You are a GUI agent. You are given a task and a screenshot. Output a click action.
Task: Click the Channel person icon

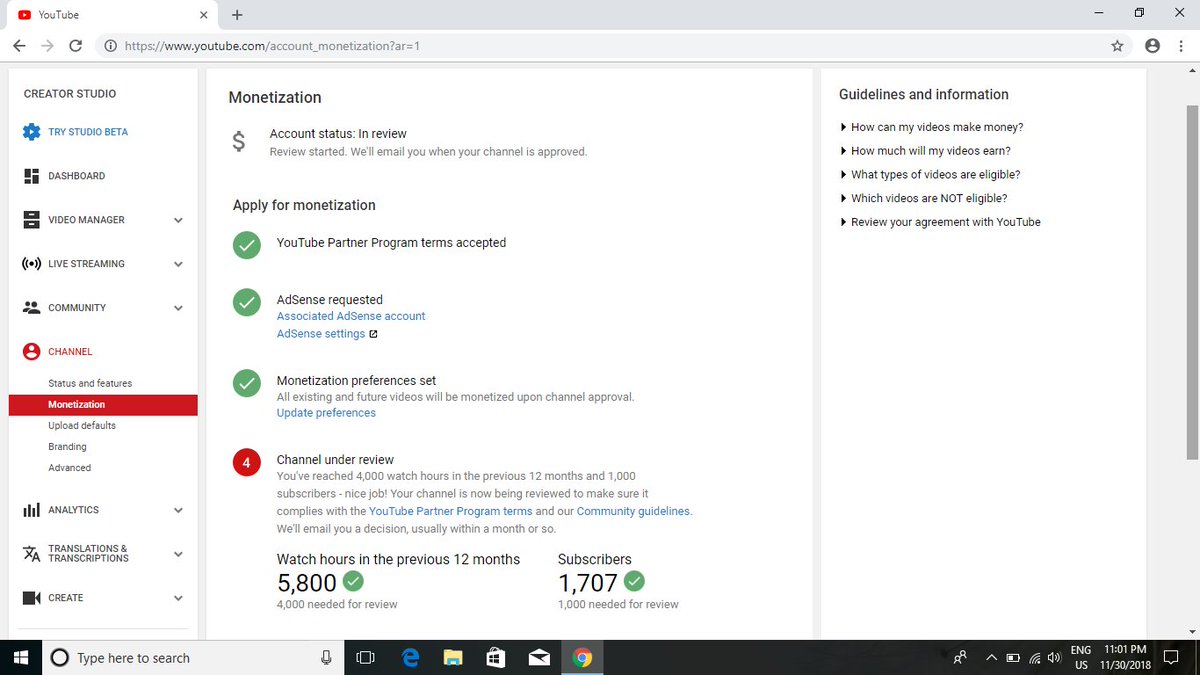point(31,352)
